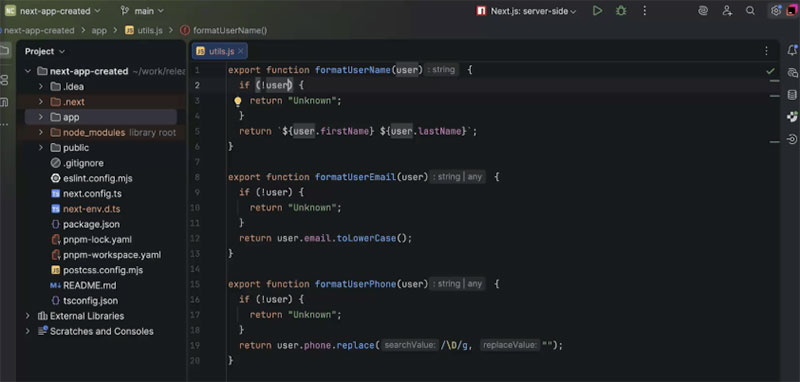Click the formatUserPhone function name in code

pos(356,284)
